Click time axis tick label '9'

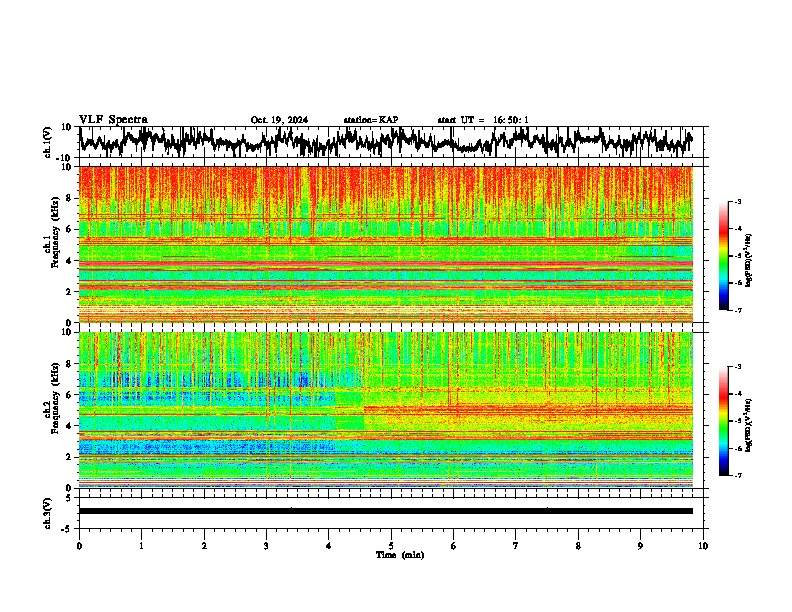point(640,546)
